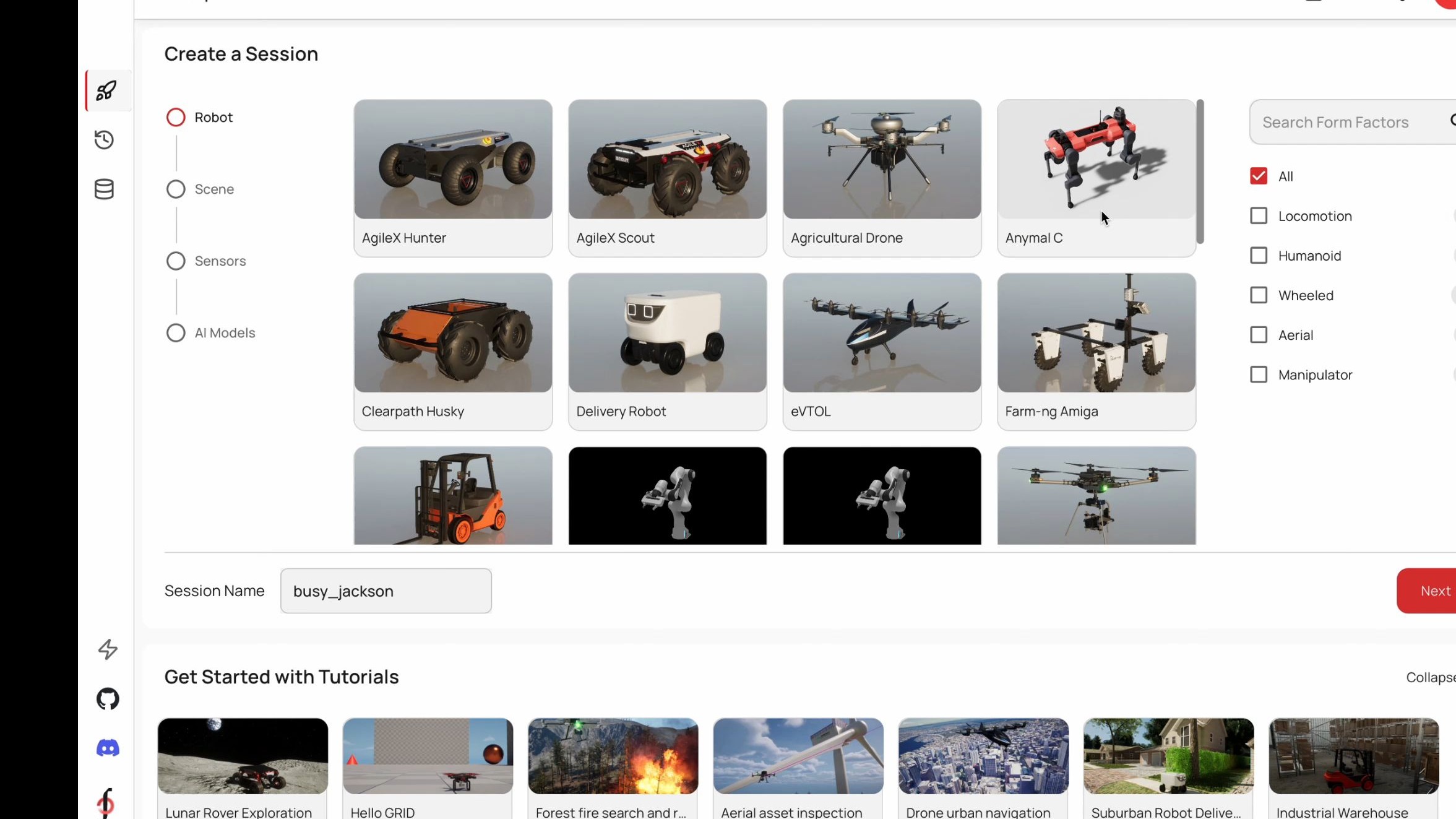Choose the Agricultural Drone robot card
The width and height of the screenshot is (1456, 819).
click(x=882, y=178)
